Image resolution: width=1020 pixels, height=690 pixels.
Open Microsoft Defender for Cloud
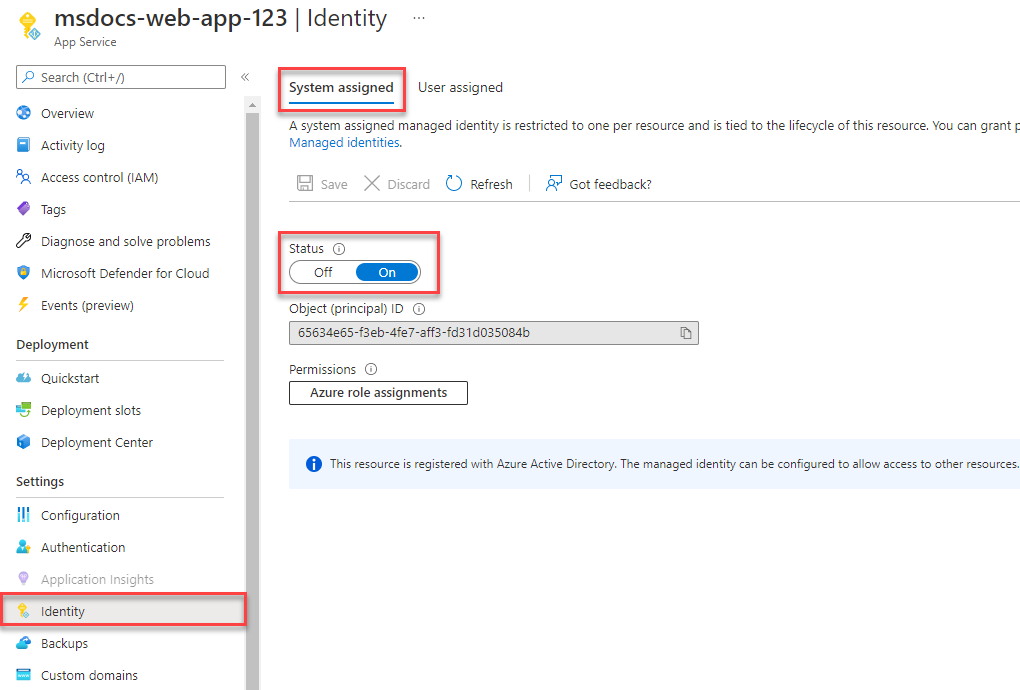pyautogui.click(x=113, y=273)
